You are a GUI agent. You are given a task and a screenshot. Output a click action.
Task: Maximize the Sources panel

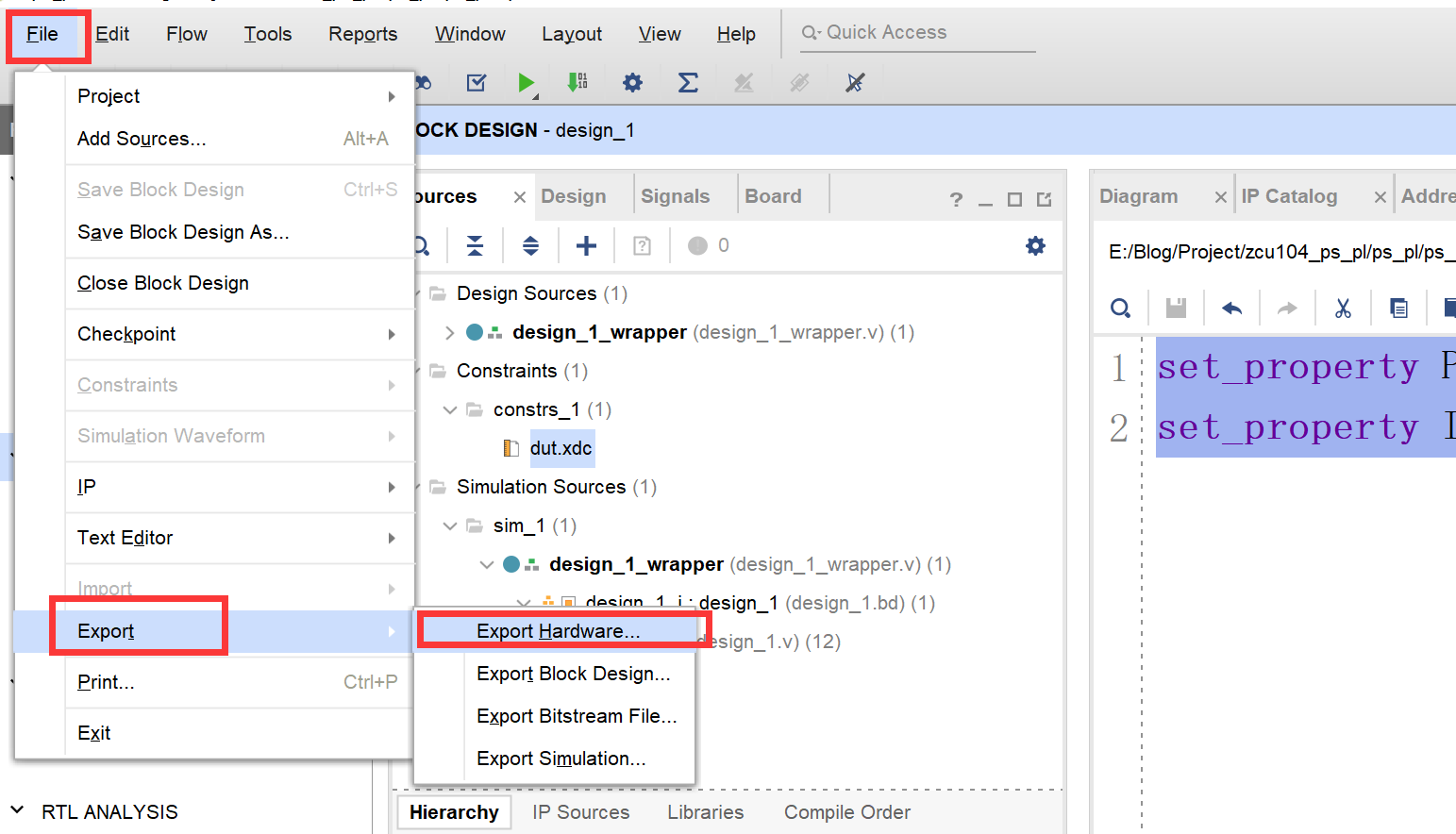(x=1014, y=199)
